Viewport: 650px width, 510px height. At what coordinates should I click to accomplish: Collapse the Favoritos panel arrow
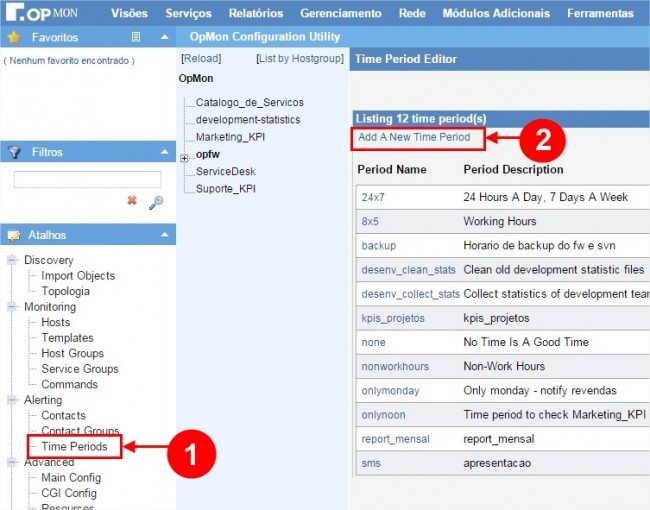[x=165, y=37]
